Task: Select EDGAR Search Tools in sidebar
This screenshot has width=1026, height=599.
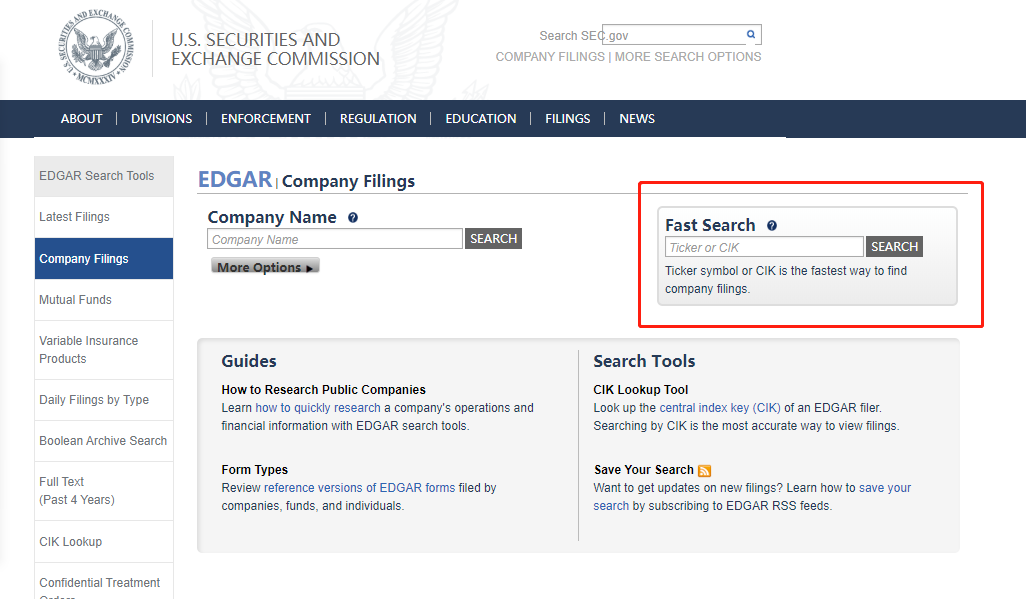Action: point(104,176)
